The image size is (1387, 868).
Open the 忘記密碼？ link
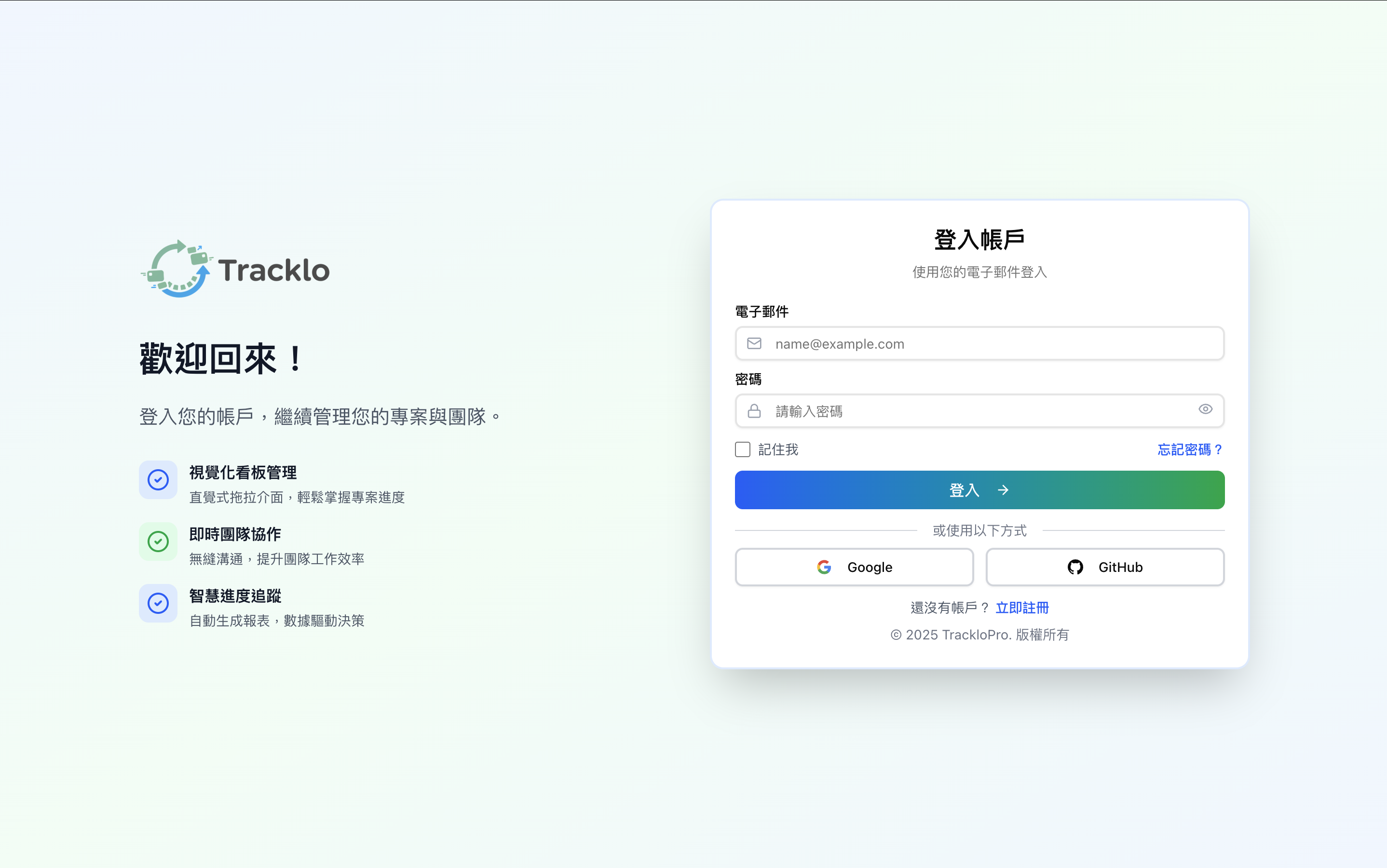click(x=1190, y=449)
